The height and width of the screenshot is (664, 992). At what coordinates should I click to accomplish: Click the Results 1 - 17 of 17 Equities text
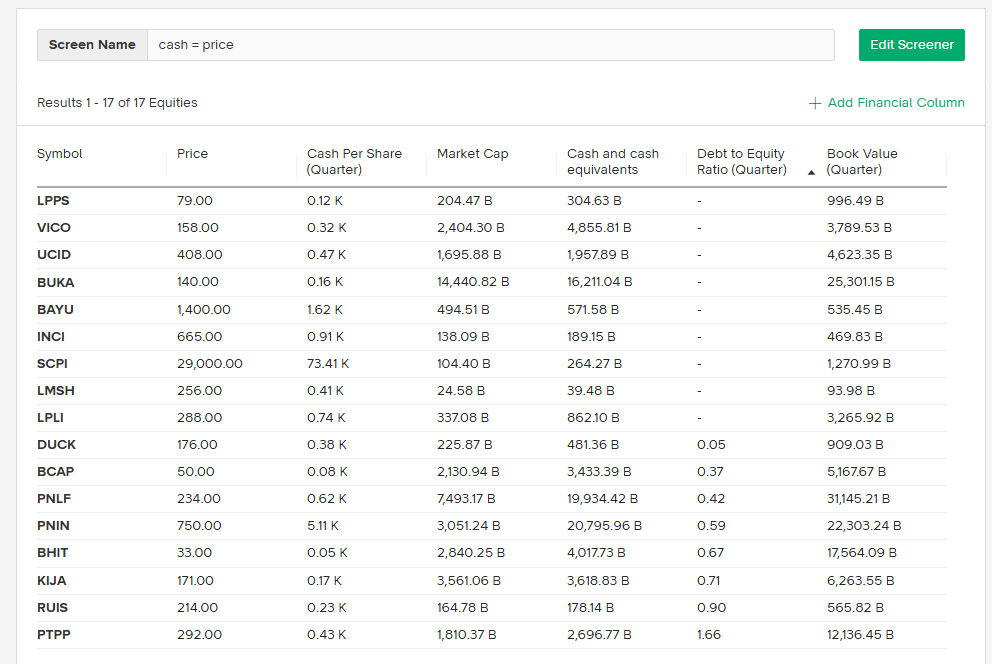click(x=117, y=102)
